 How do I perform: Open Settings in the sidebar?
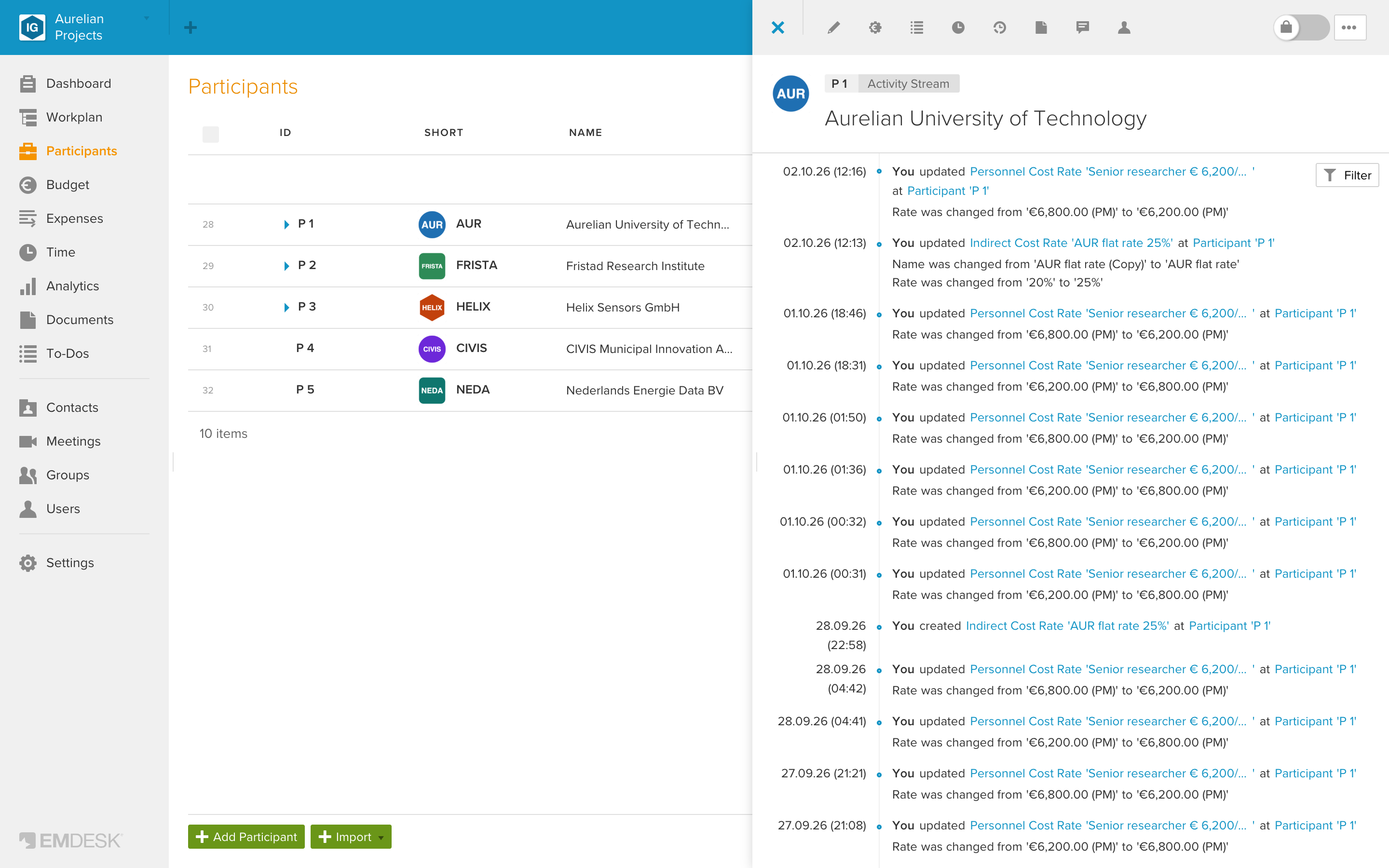click(x=69, y=563)
